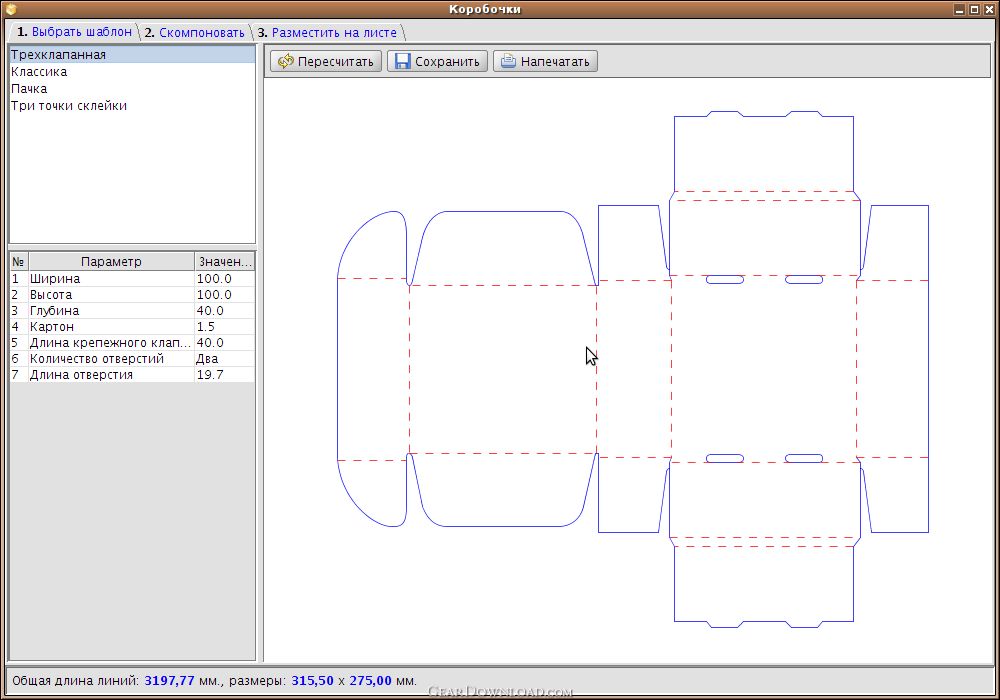Screen dimensions: 1000x700
Task: Open the 'Количество отверстий' value Два
Action: click(224, 358)
